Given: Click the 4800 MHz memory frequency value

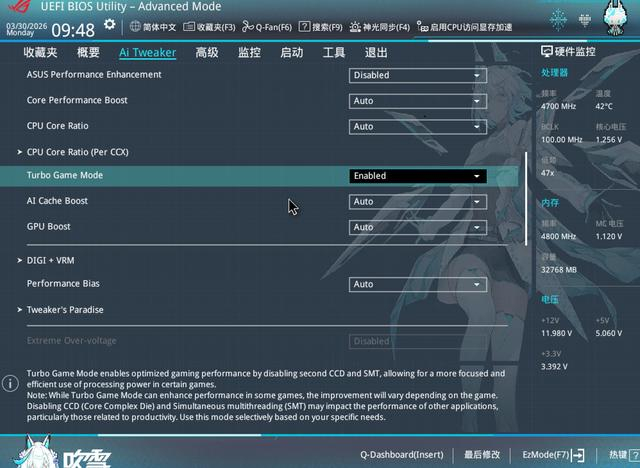Looking at the screenshot, I should [558, 236].
